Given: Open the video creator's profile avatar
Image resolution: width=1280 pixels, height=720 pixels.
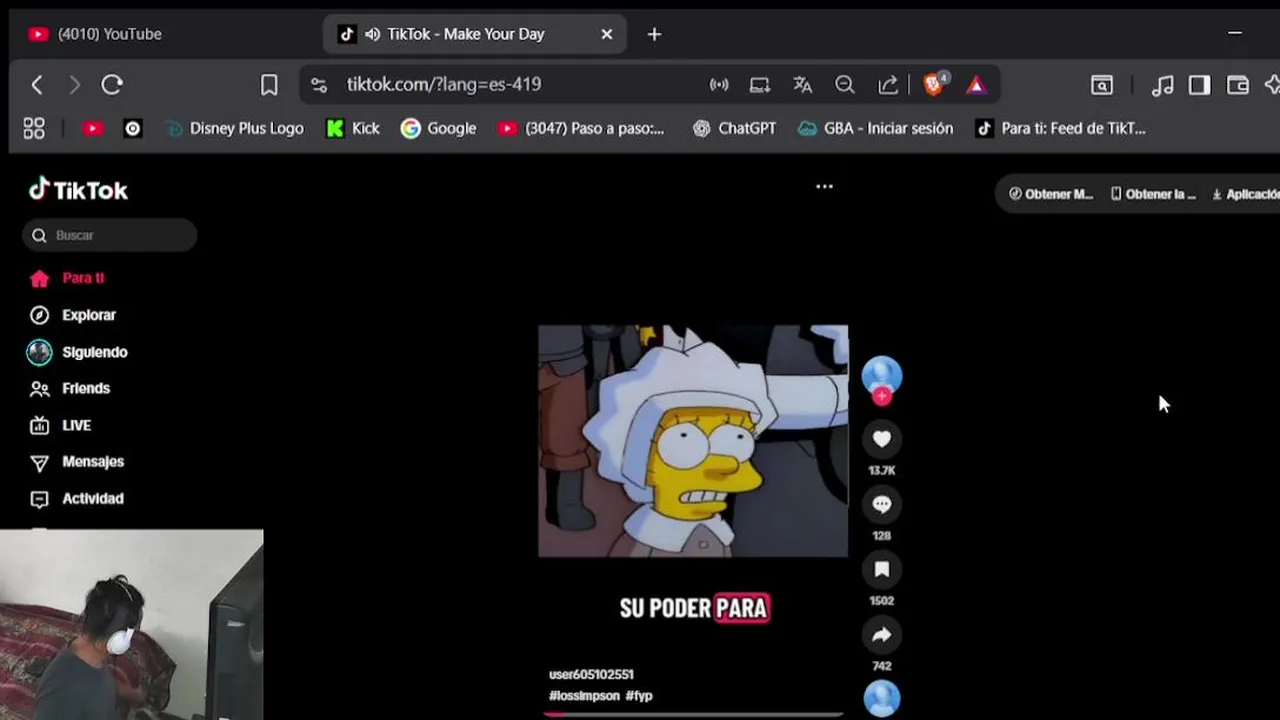Looking at the screenshot, I should 881,376.
